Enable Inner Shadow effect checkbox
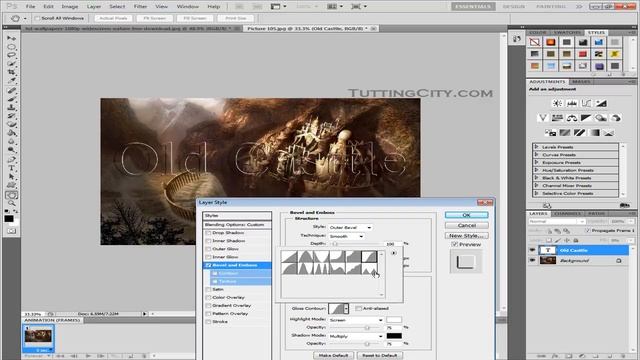Screen dimensions: 640x360 (209, 241)
